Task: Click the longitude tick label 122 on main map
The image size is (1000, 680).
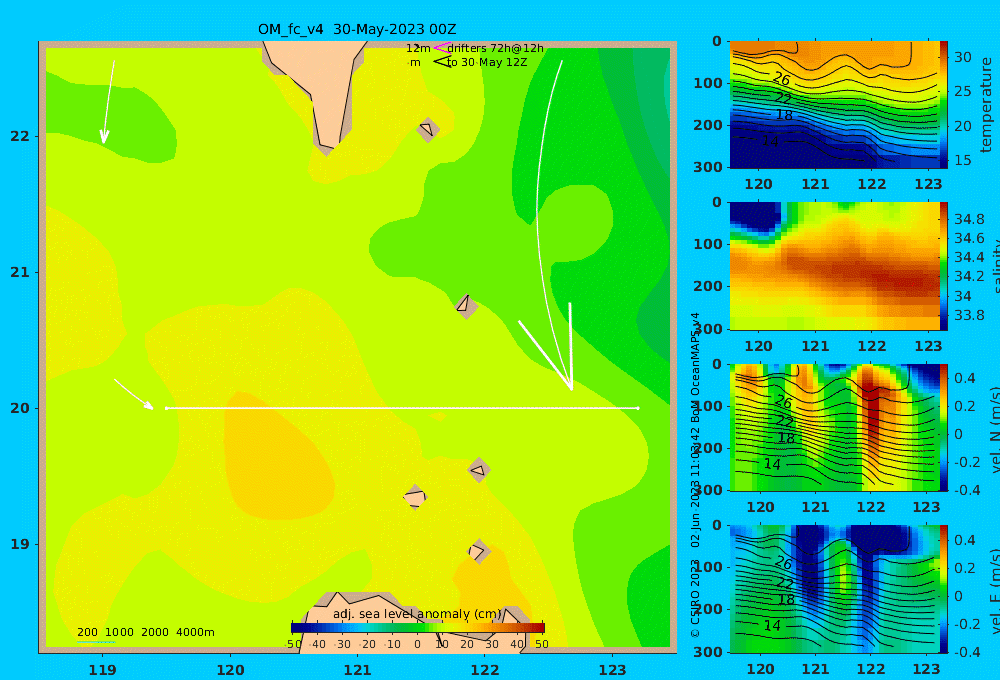Action: point(485,670)
